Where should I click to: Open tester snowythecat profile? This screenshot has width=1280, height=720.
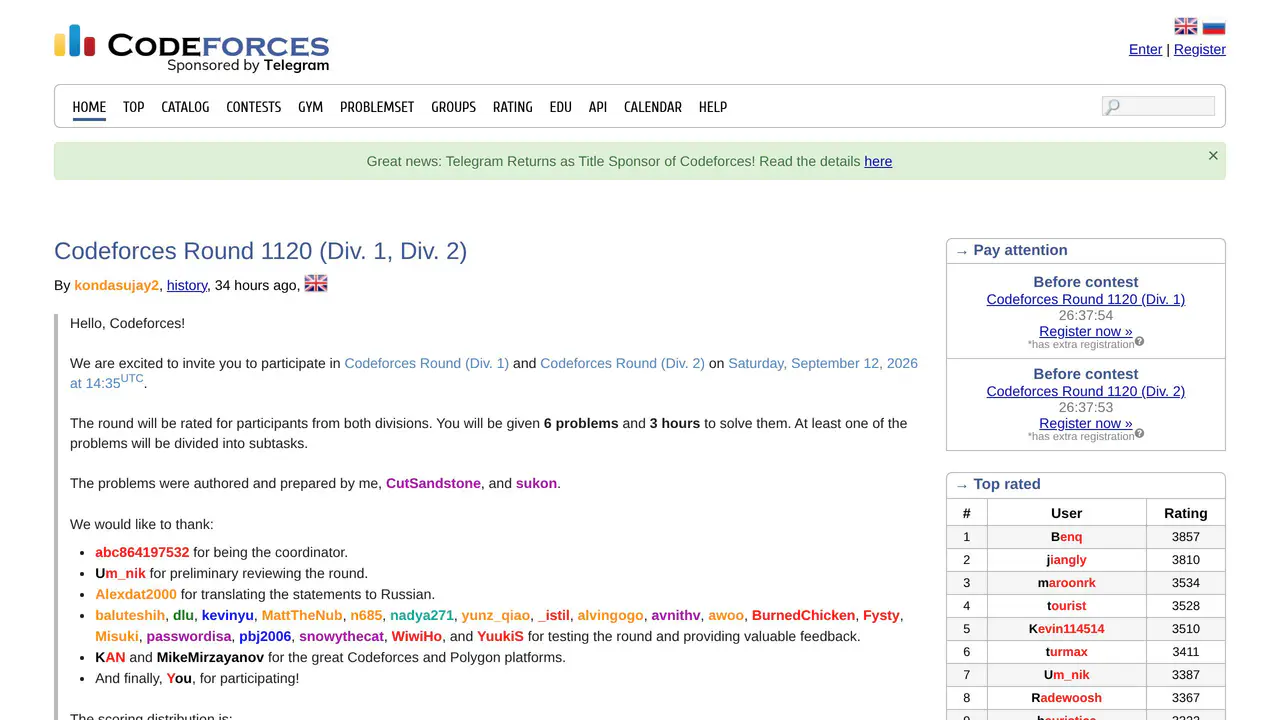(341, 636)
